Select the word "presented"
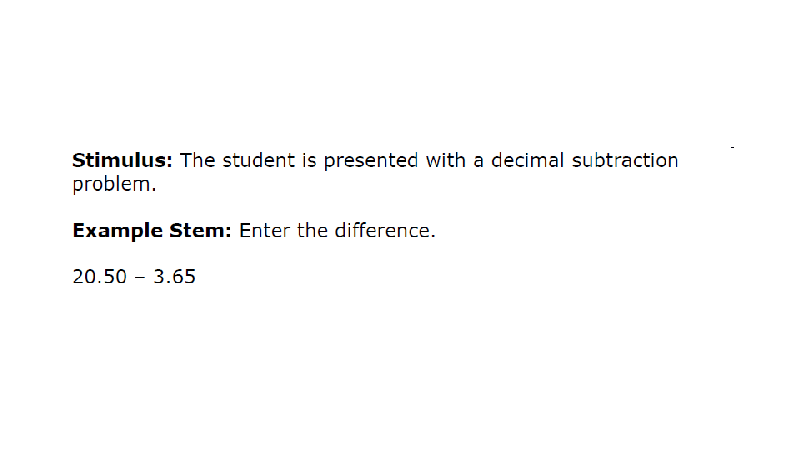 point(371,162)
